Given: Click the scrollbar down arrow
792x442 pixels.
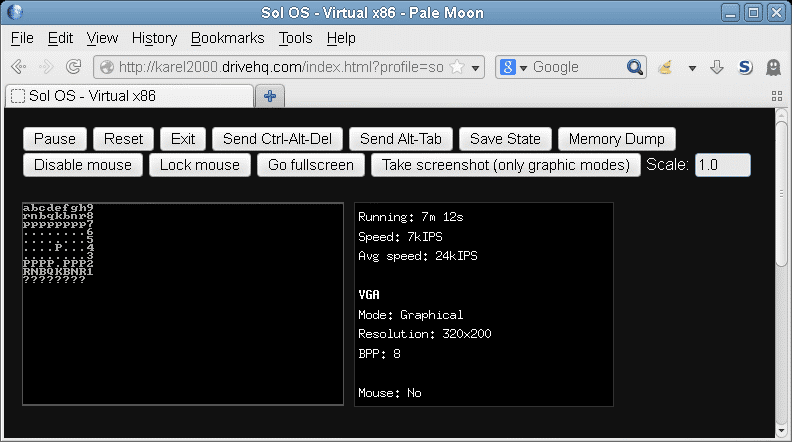Looking at the screenshot, I should [781, 431].
